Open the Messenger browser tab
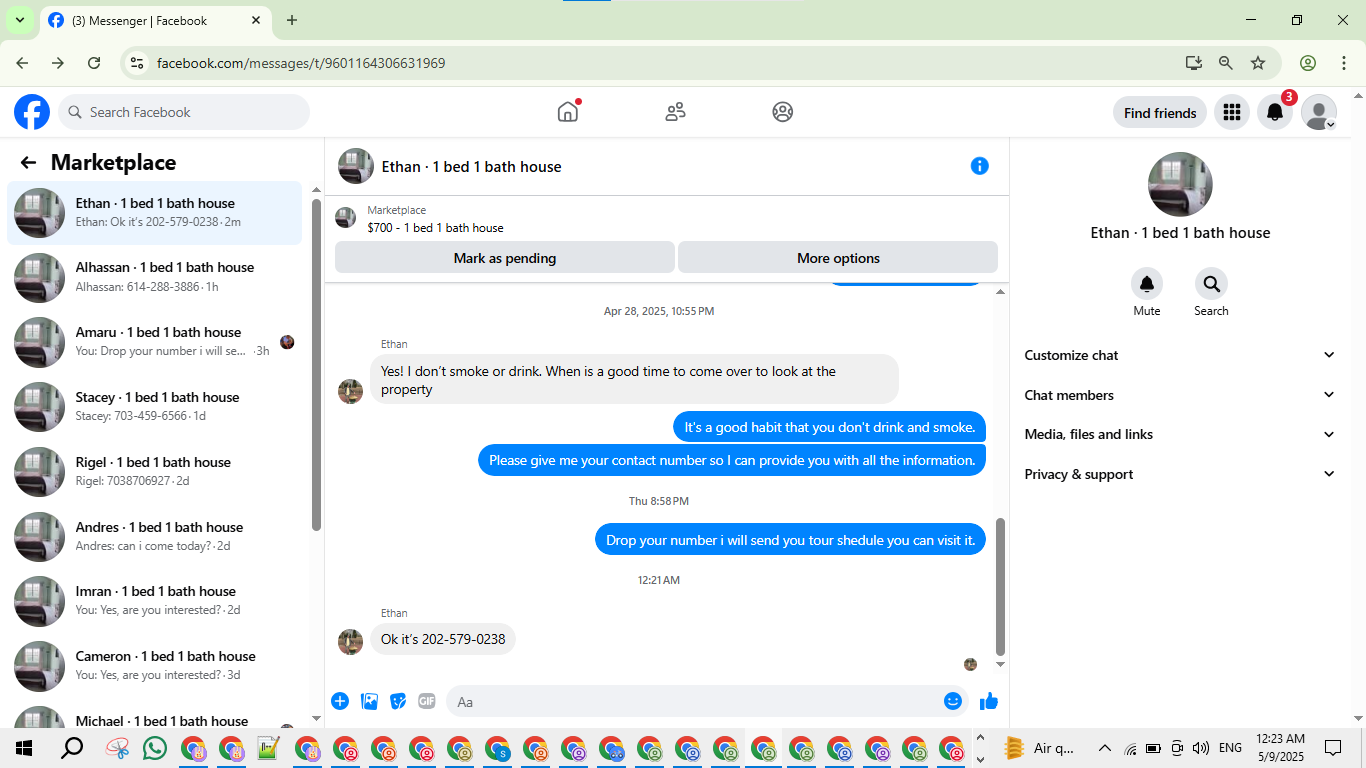The image size is (1366, 768). (156, 20)
